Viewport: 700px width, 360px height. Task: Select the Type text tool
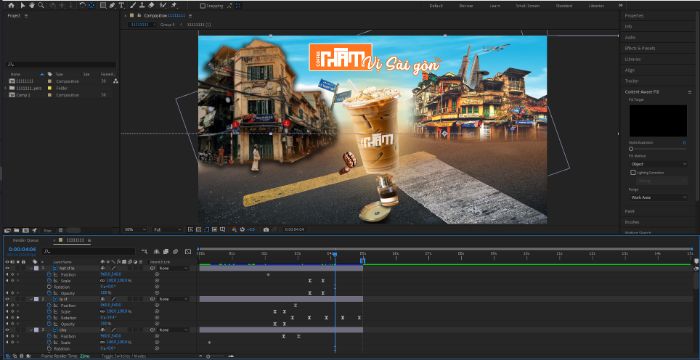click(x=121, y=5)
